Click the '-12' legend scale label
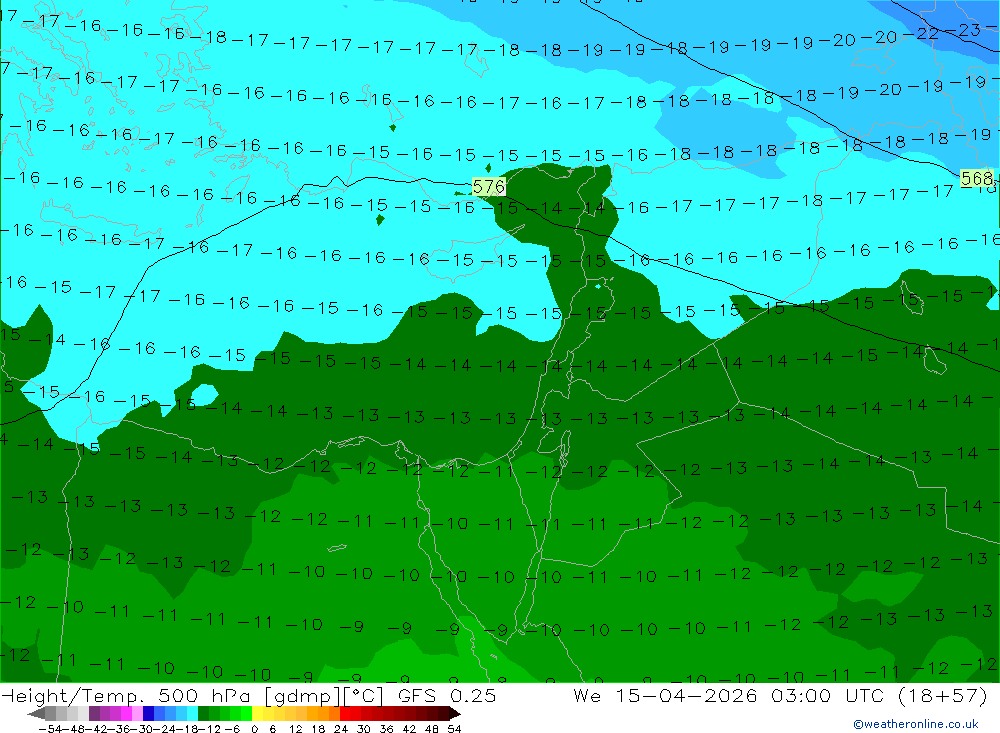This screenshot has height=733, width=1000. pyautogui.click(x=209, y=729)
